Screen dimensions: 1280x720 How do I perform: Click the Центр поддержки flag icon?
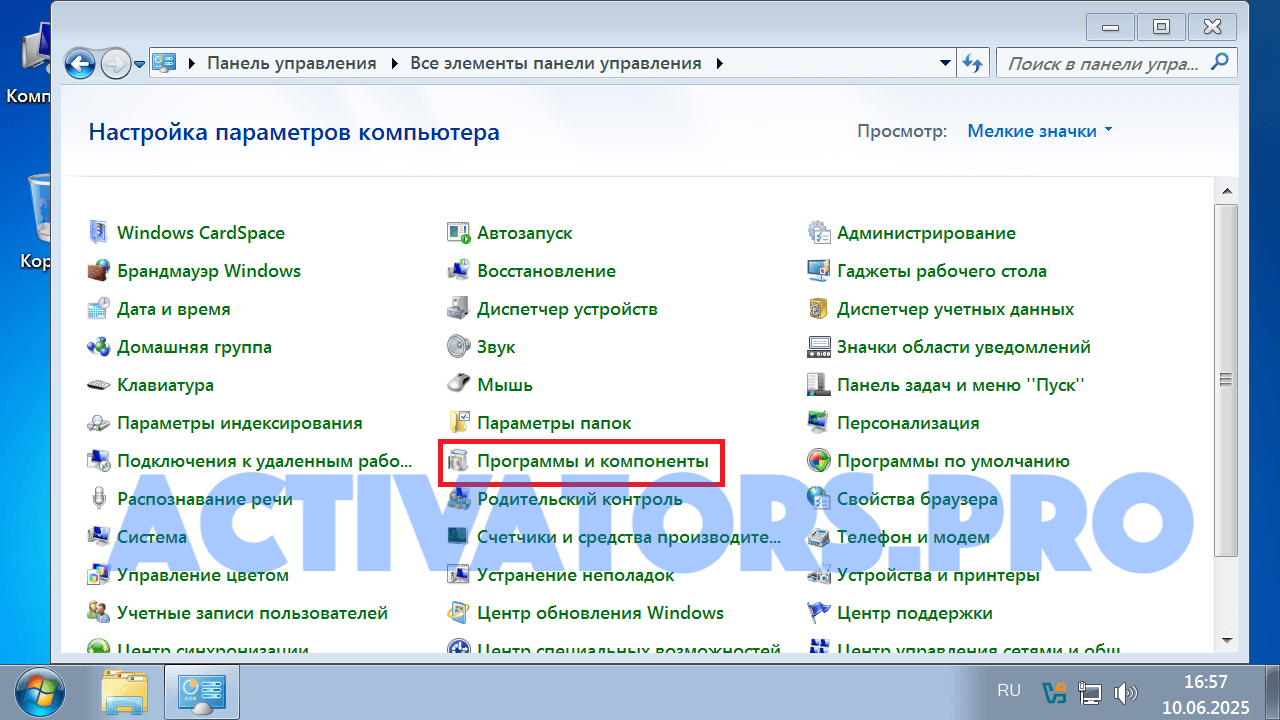(x=818, y=613)
